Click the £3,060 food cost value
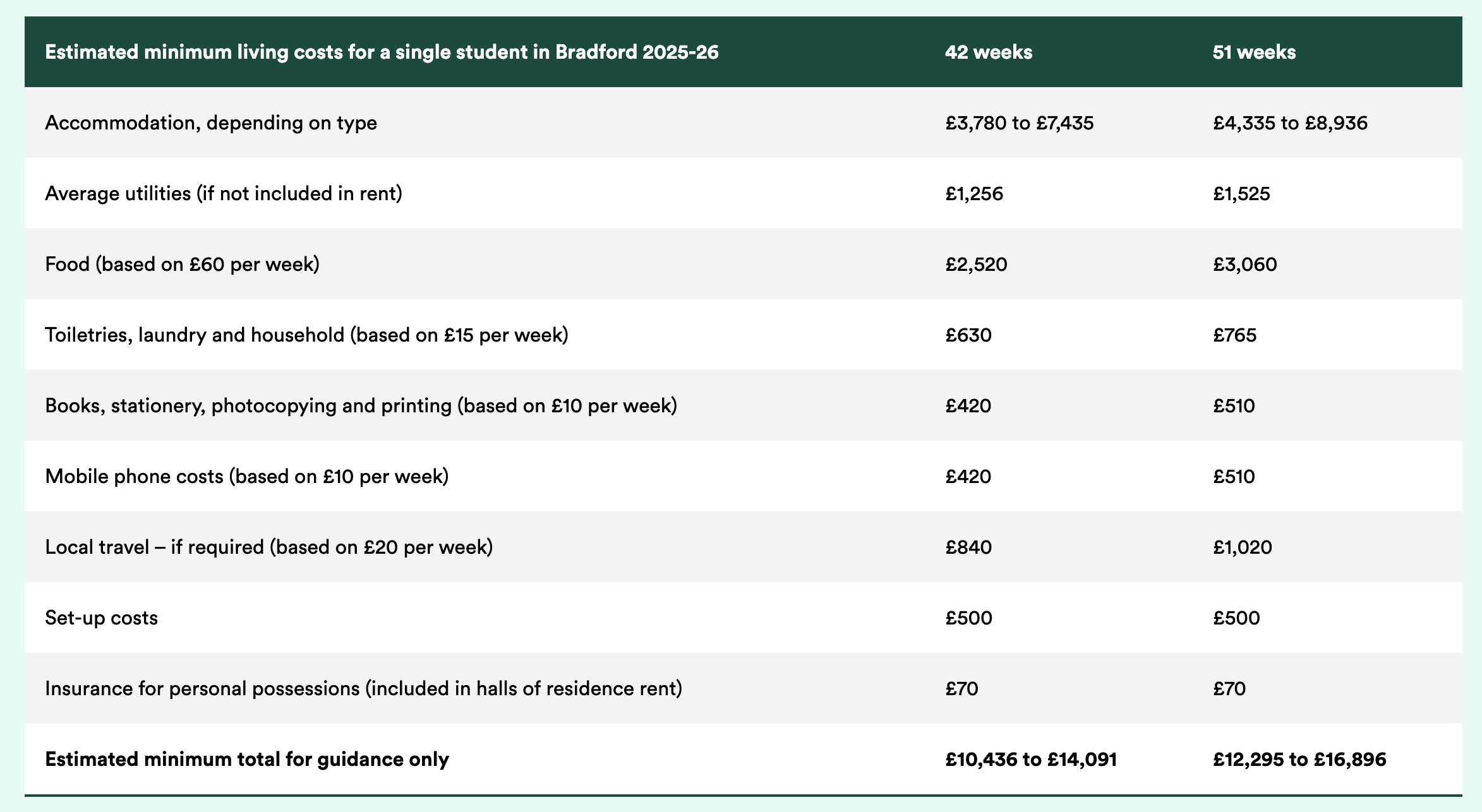This screenshot has width=1482, height=812. pos(1244,264)
